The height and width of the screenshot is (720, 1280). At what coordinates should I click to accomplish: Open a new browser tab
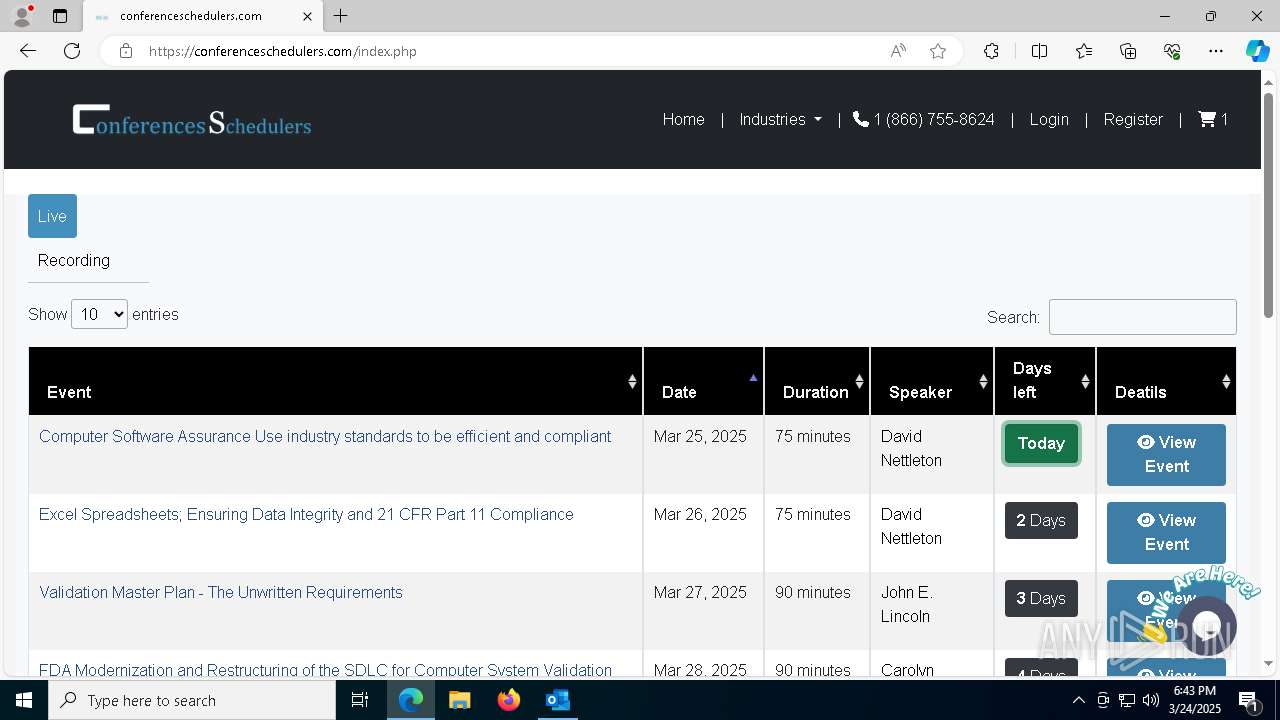coord(341,16)
